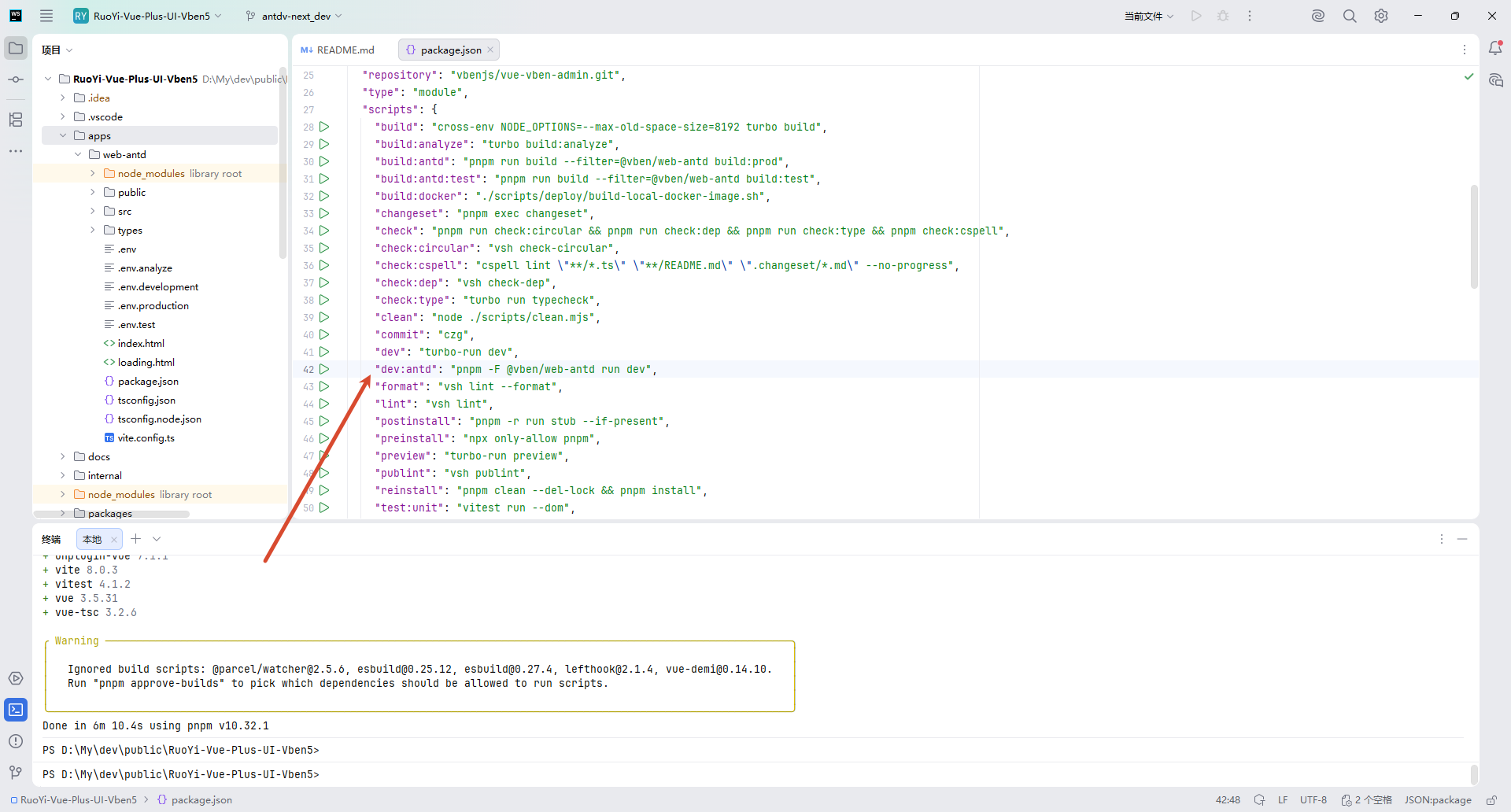Click the Search Everywhere magnifier icon

point(1350,16)
